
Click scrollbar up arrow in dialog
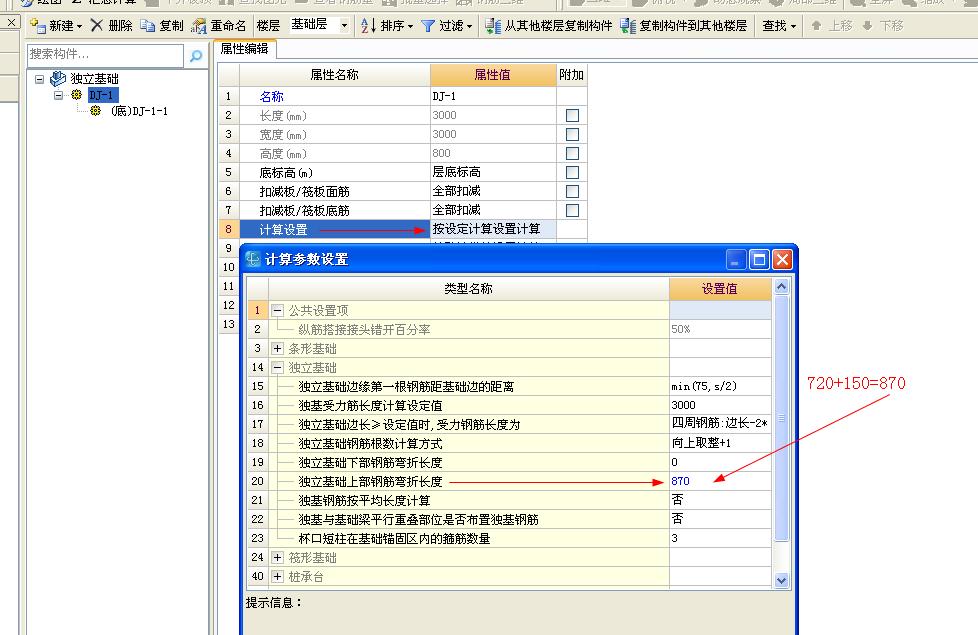pyautogui.click(x=781, y=286)
